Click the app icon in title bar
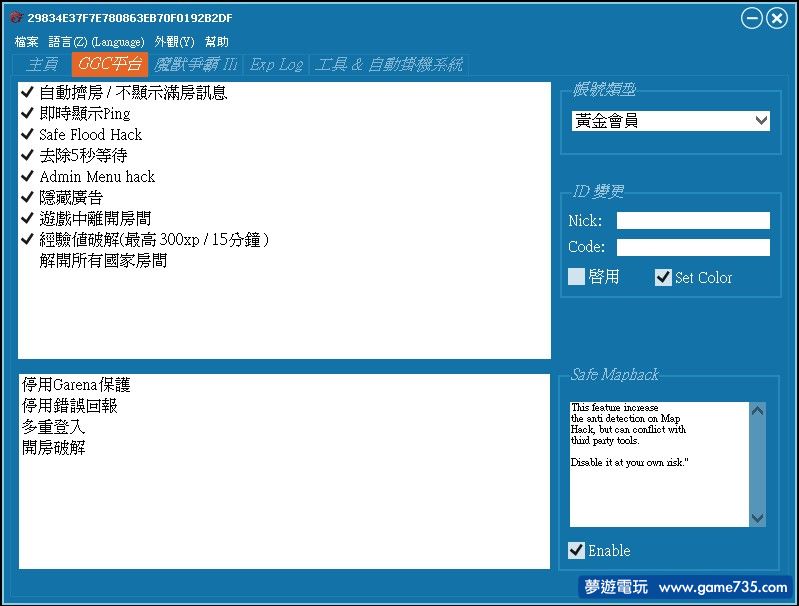The image size is (799, 606). (x=16, y=18)
